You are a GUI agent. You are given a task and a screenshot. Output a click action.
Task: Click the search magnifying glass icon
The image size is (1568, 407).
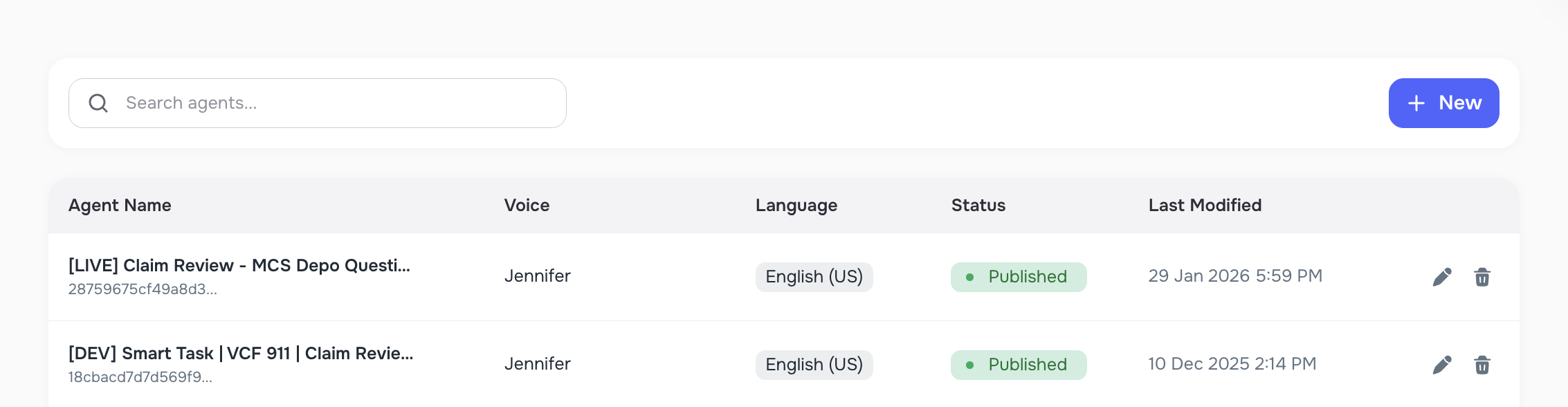(99, 102)
